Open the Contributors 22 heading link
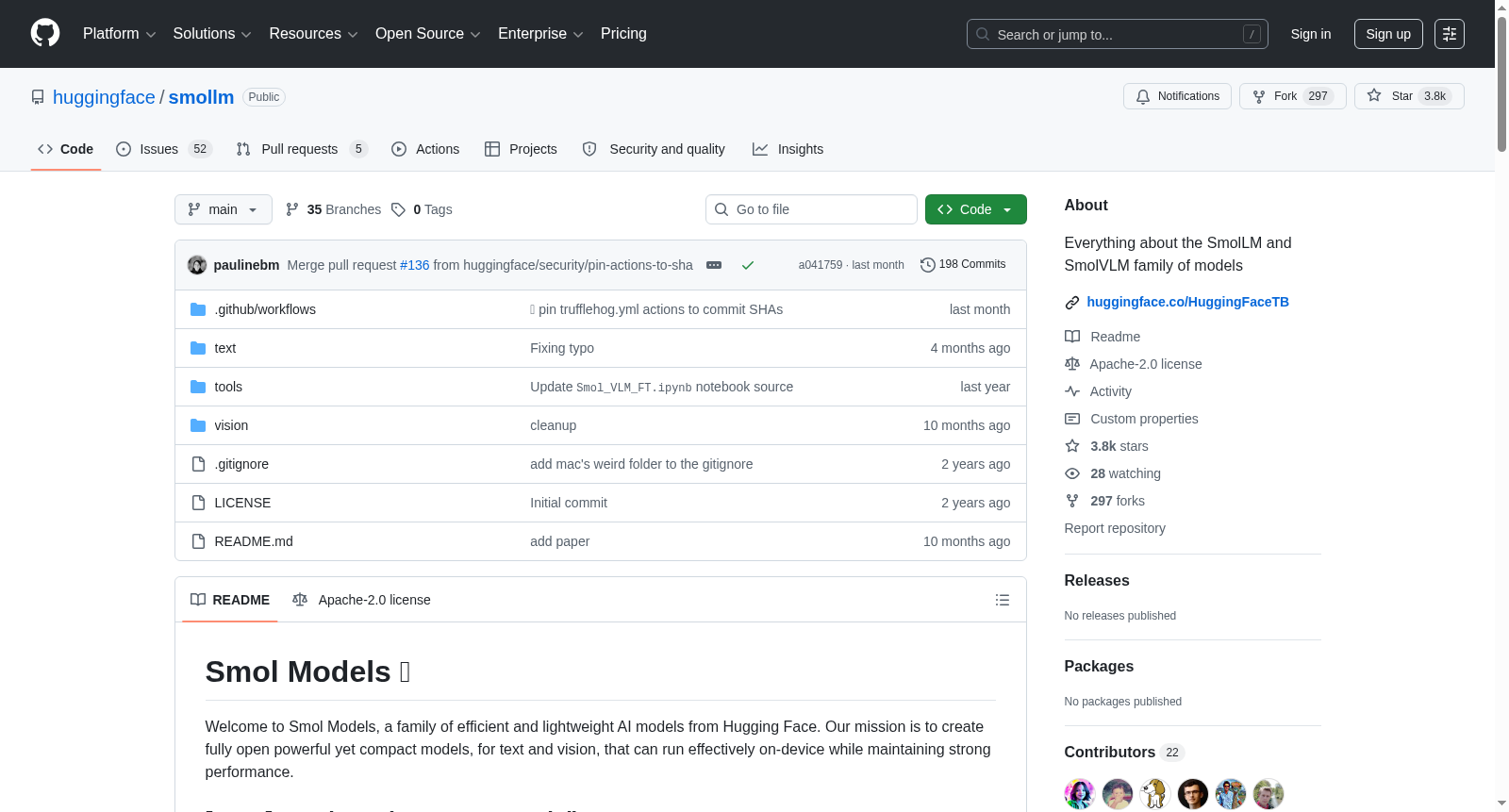The image size is (1509, 812). click(x=1124, y=753)
